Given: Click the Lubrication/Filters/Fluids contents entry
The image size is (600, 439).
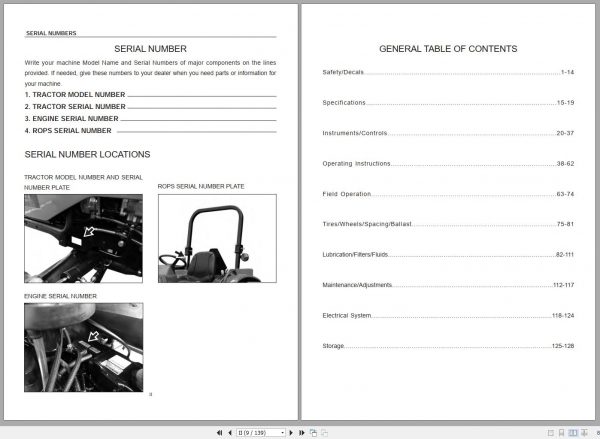Looking at the screenshot, I should point(448,255).
